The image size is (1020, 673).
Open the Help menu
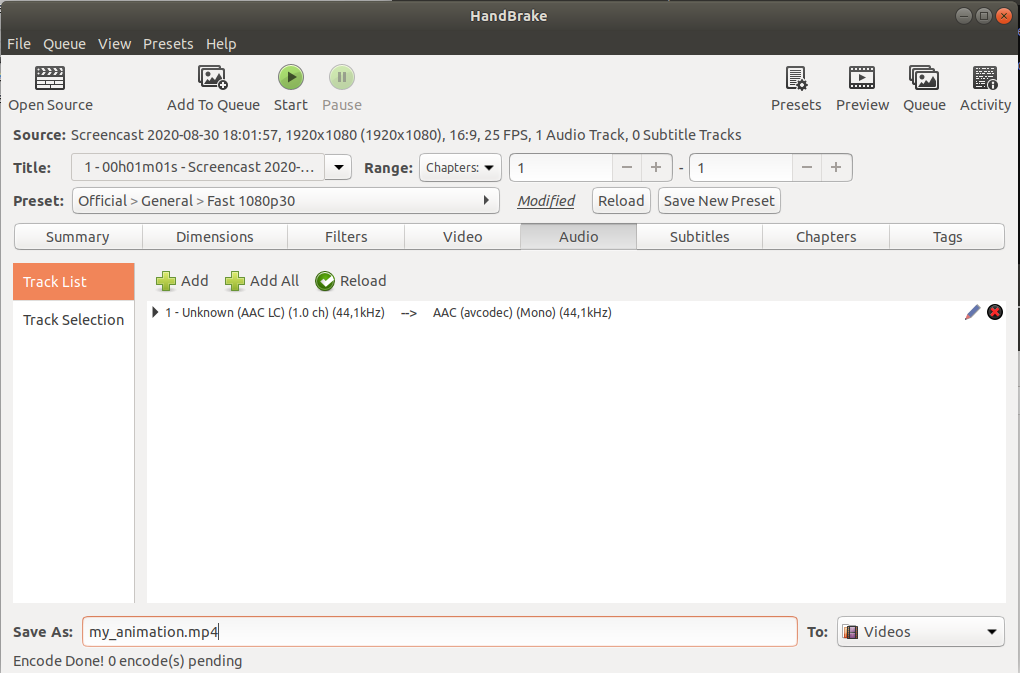221,44
